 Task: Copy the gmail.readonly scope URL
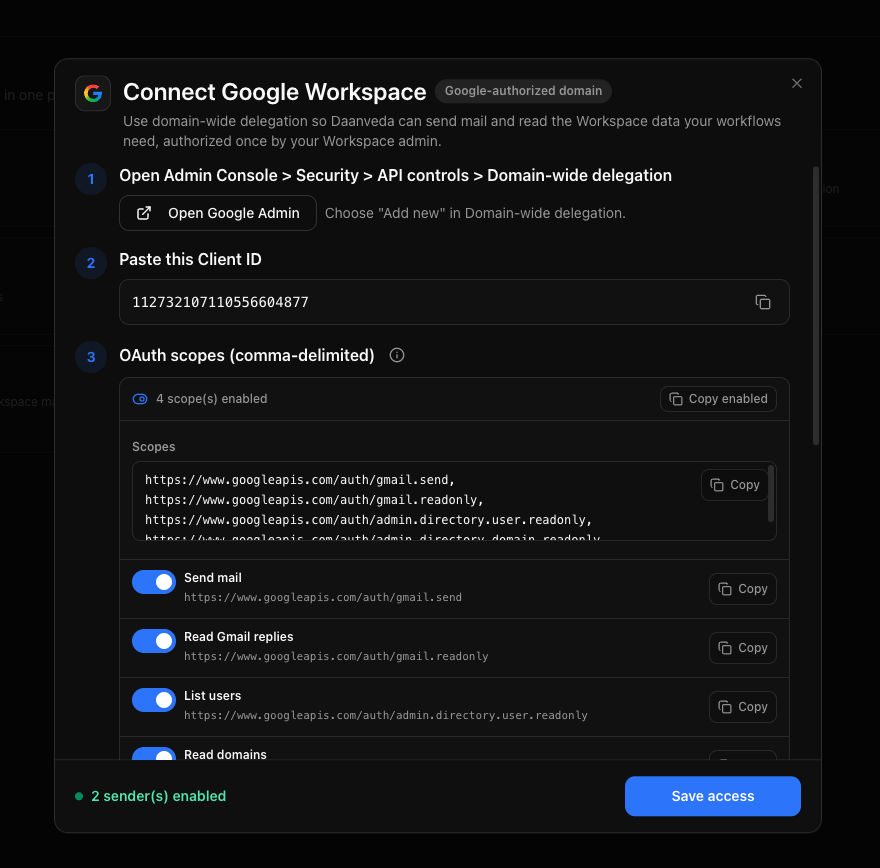(x=742, y=648)
